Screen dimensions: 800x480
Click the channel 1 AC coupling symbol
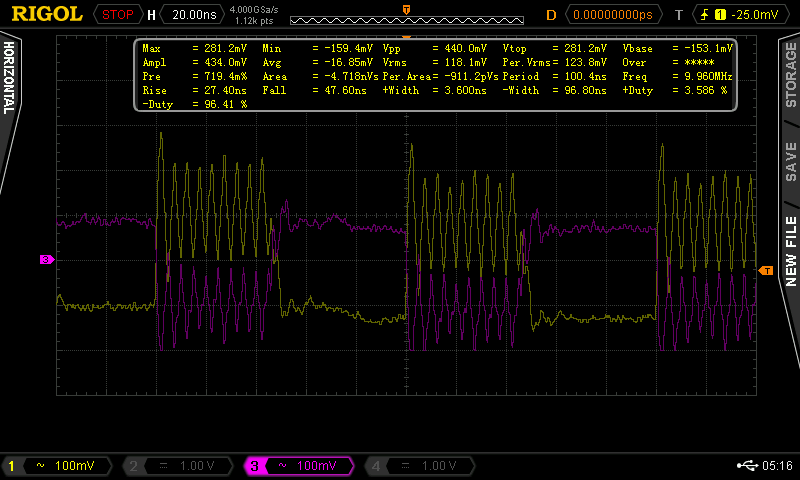click(40, 465)
